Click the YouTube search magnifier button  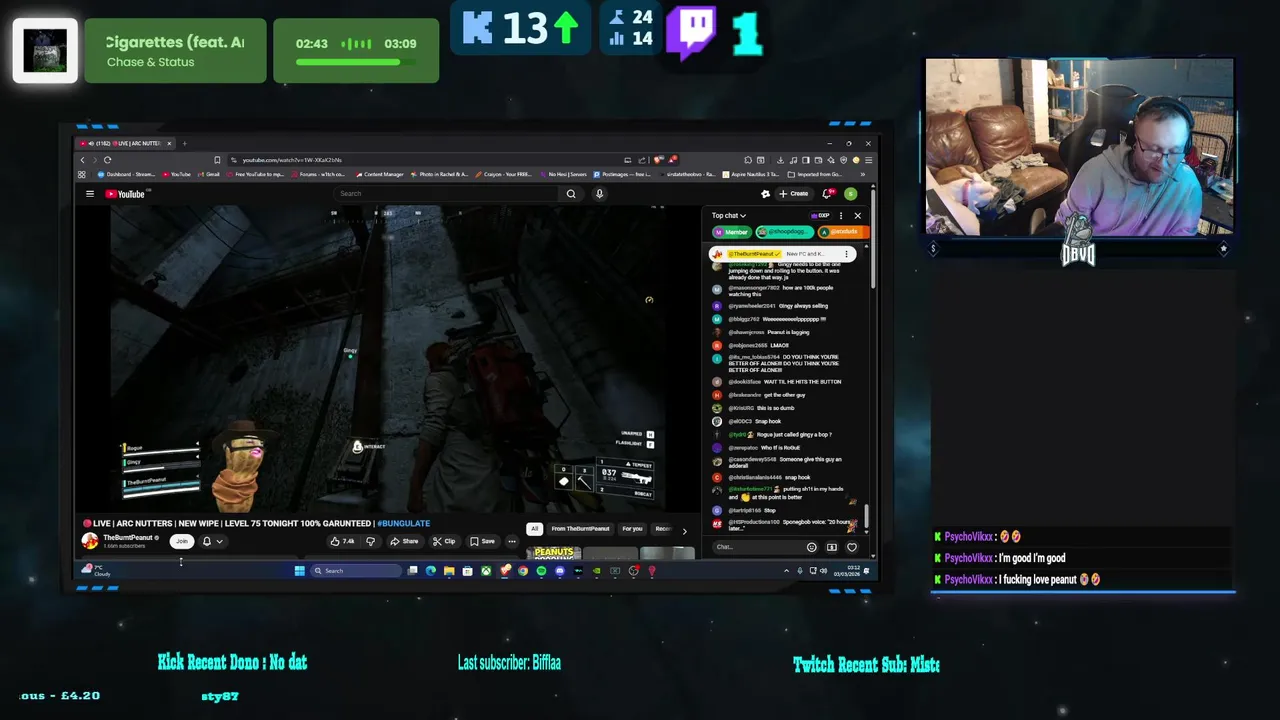[571, 194]
